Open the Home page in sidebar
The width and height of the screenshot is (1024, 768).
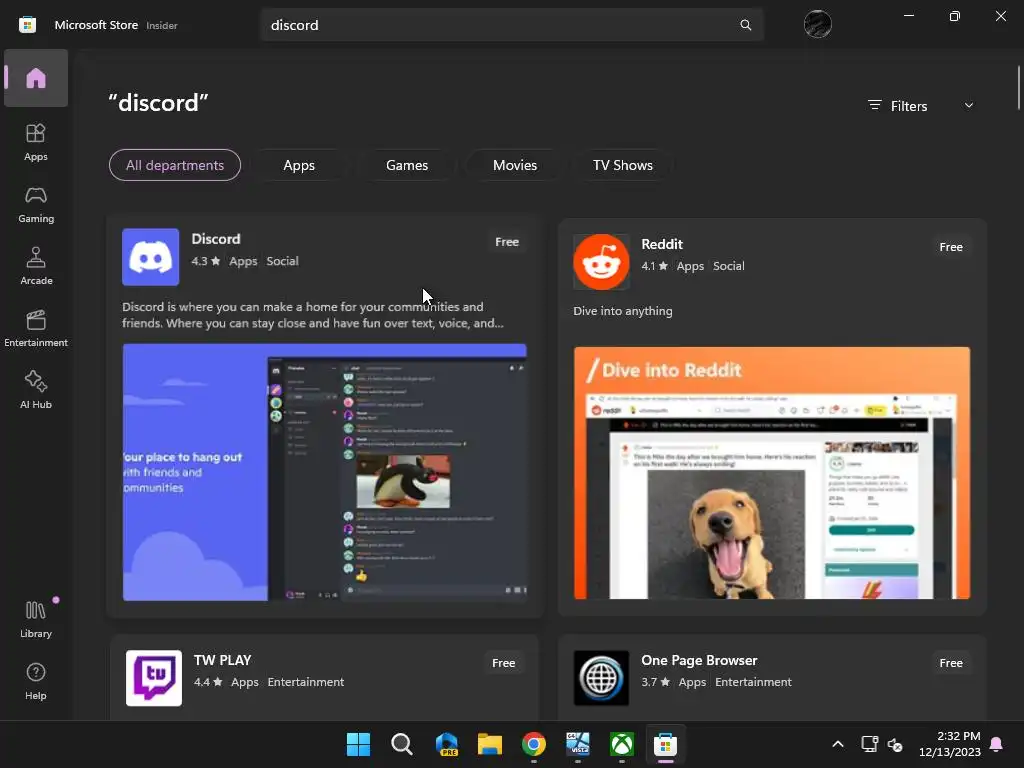point(36,78)
